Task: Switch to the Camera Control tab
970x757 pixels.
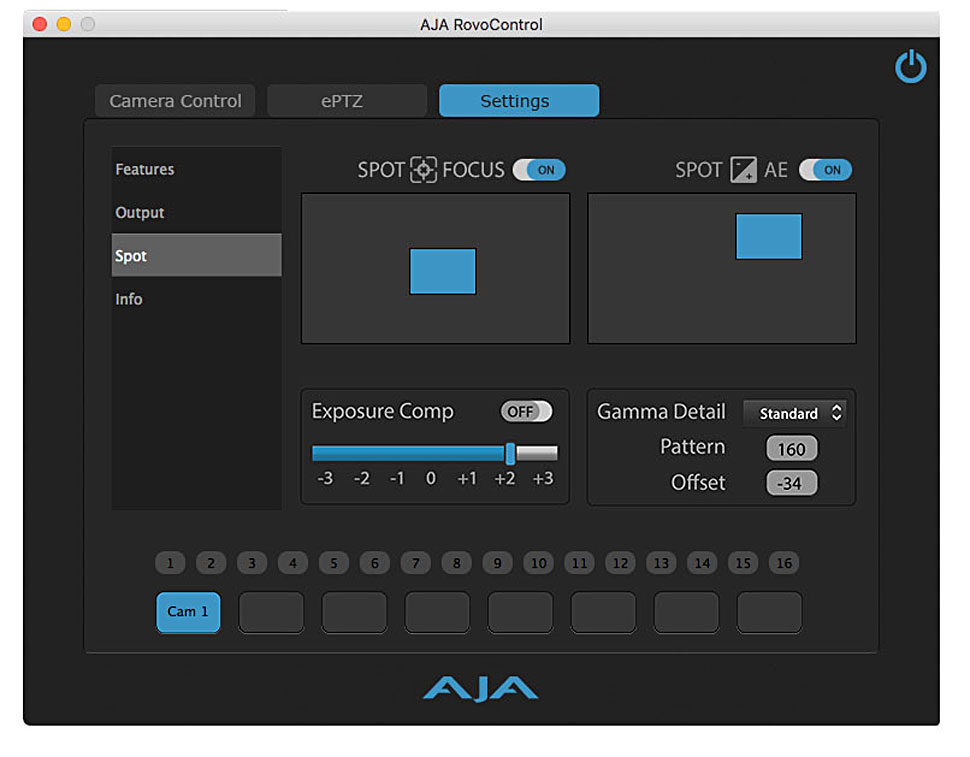Action: (x=175, y=101)
